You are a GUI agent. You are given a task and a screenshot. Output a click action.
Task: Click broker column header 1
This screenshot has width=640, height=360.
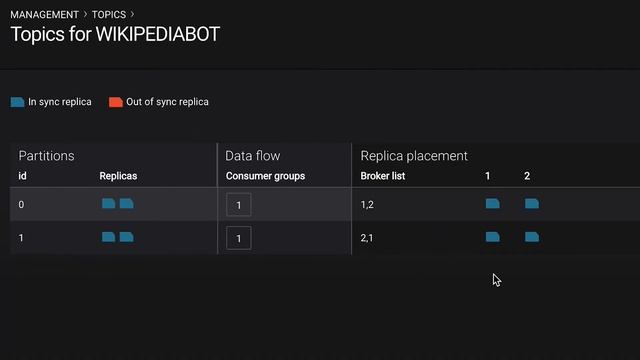click(487, 176)
